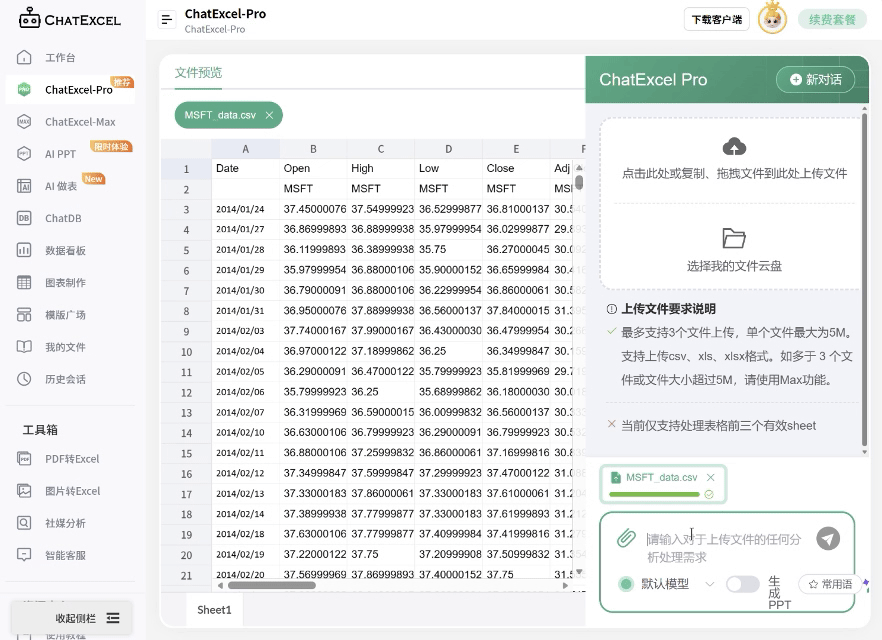The height and width of the screenshot is (640, 882).
Task: Open the 历史会话 clock icon
Action: tap(24, 379)
